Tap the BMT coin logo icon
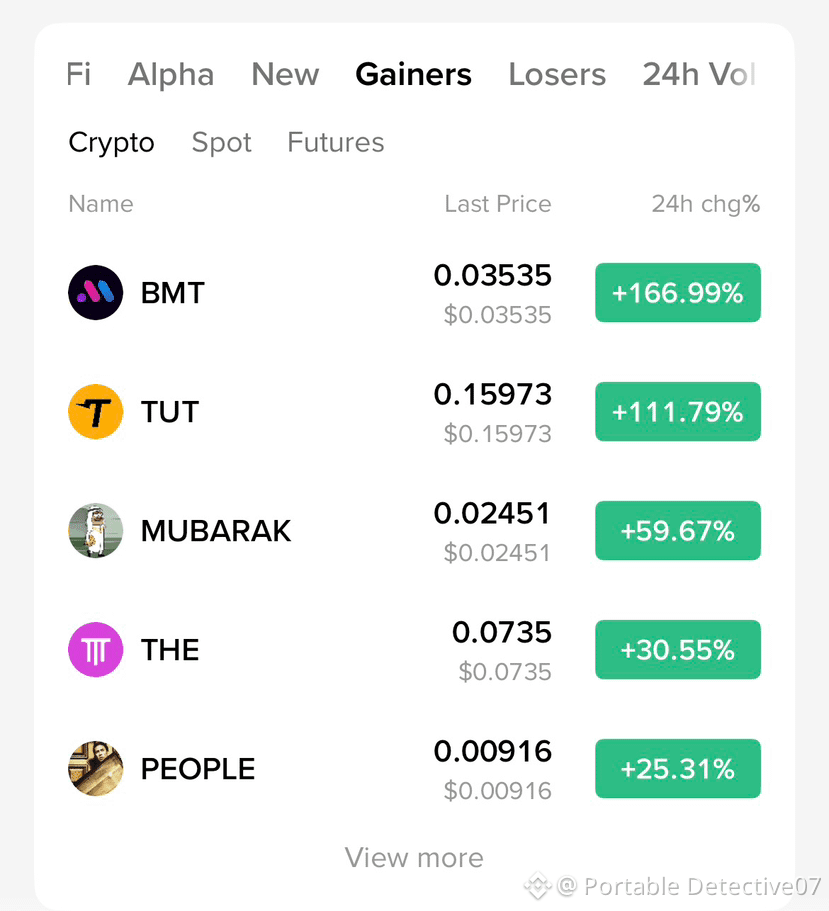 (x=95, y=292)
